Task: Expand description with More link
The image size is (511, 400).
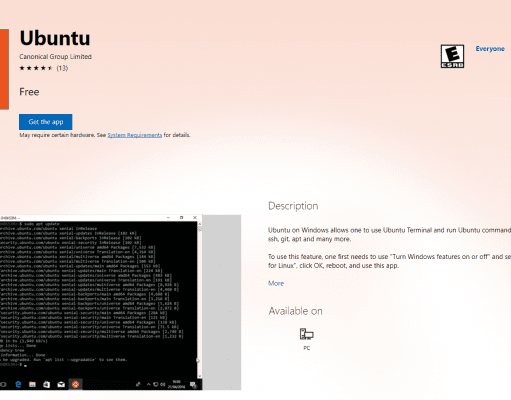Action: click(276, 283)
